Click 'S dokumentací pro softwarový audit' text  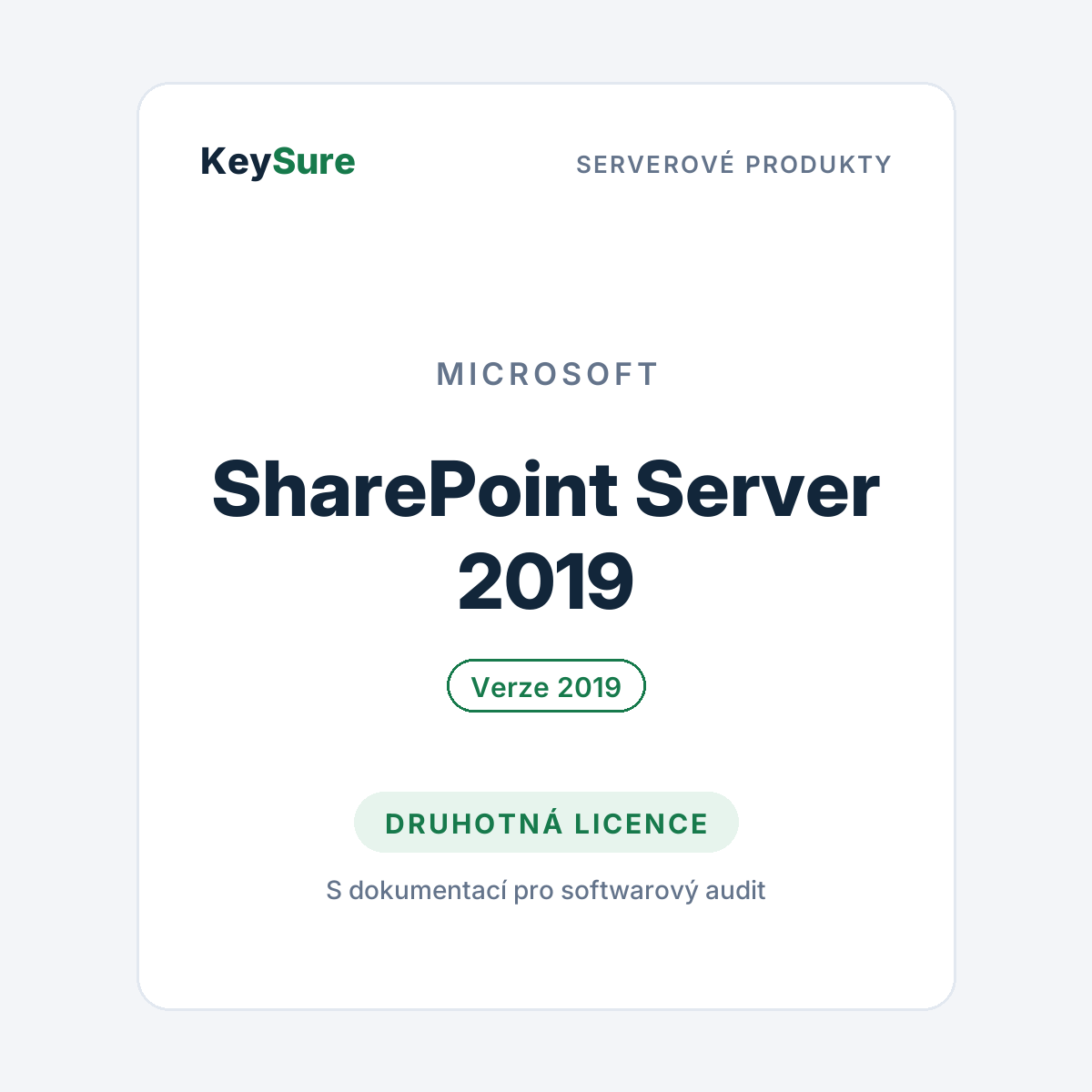point(546,890)
